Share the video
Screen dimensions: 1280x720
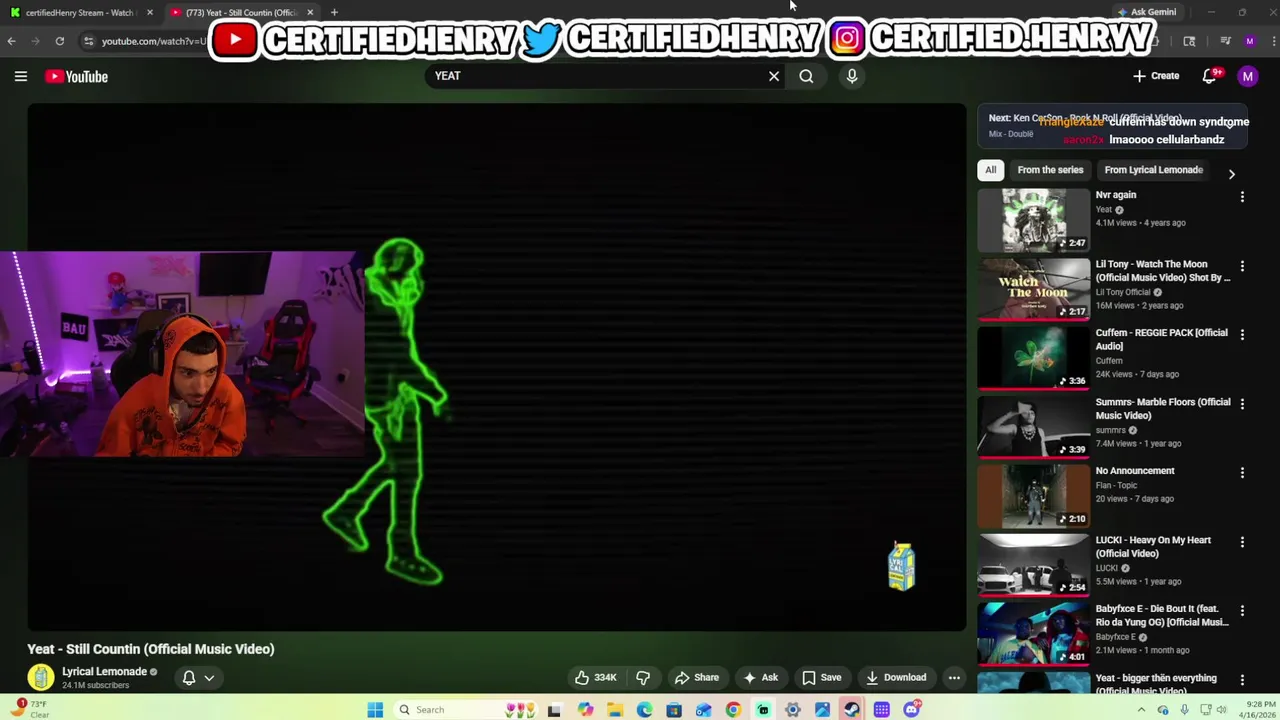[696, 677]
